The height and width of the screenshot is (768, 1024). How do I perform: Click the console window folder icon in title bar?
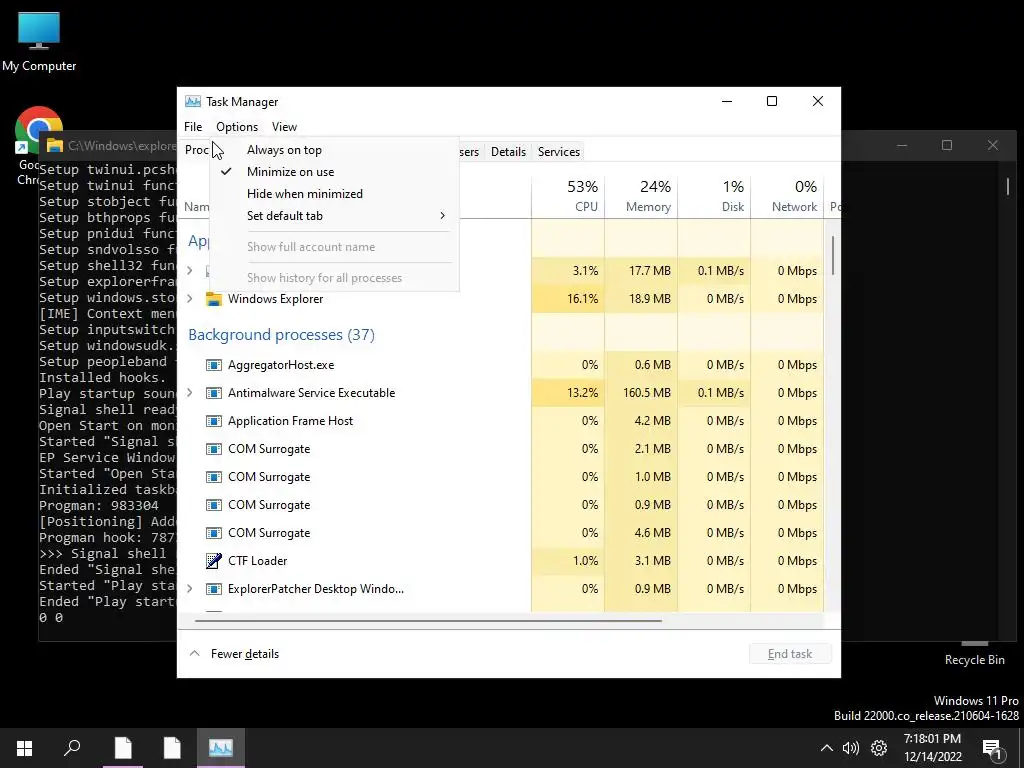[55, 146]
